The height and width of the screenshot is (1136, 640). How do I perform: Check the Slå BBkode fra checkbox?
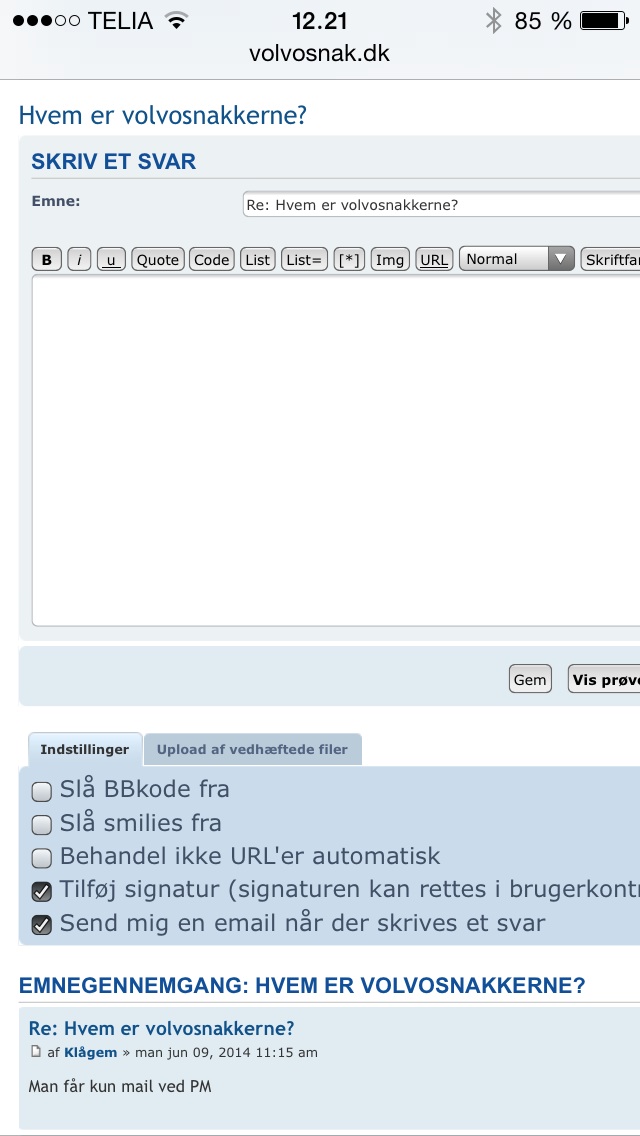pyautogui.click(x=42, y=791)
